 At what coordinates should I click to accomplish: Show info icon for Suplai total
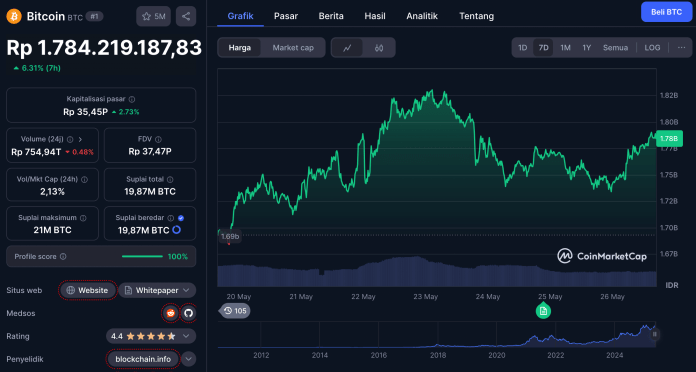click(x=170, y=179)
